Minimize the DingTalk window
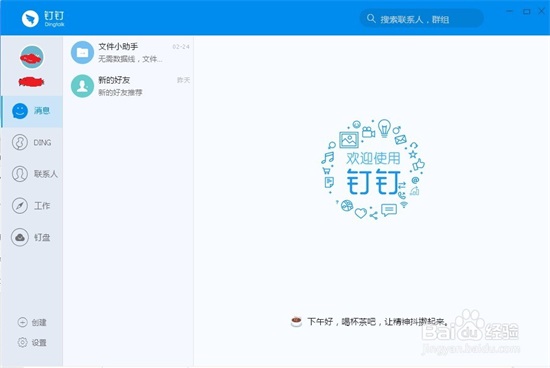Screen dimensions: 550x368 coord(510,12)
